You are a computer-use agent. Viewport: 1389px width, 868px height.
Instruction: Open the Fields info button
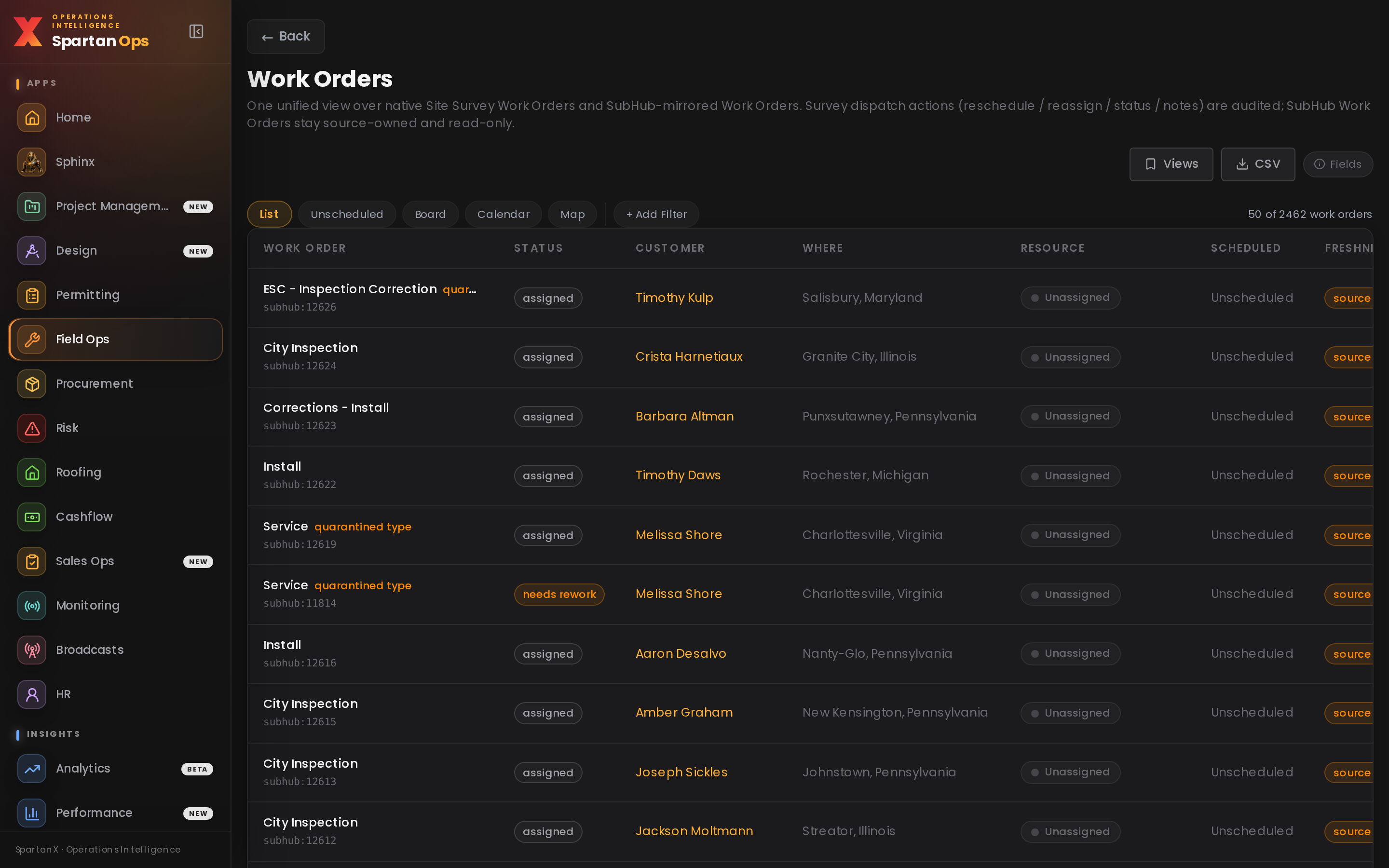(x=1338, y=164)
